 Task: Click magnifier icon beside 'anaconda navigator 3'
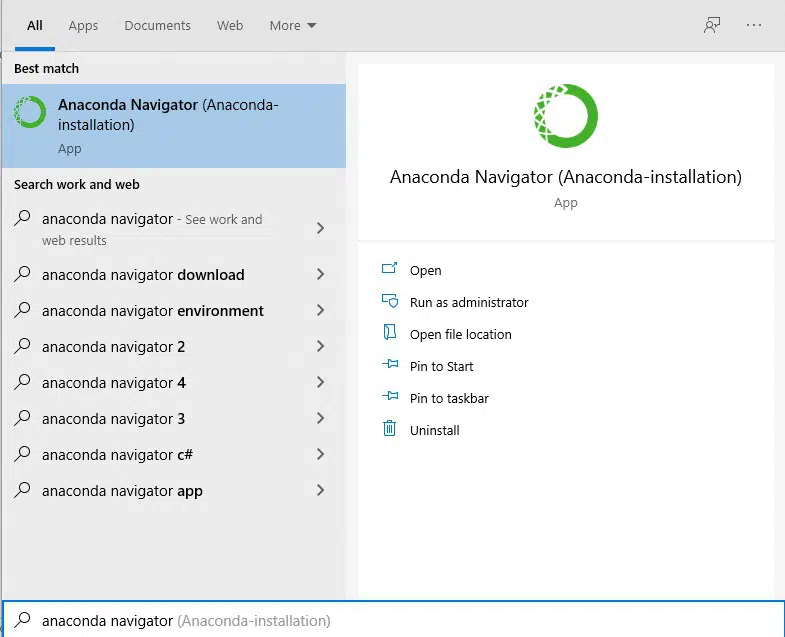(x=22, y=418)
